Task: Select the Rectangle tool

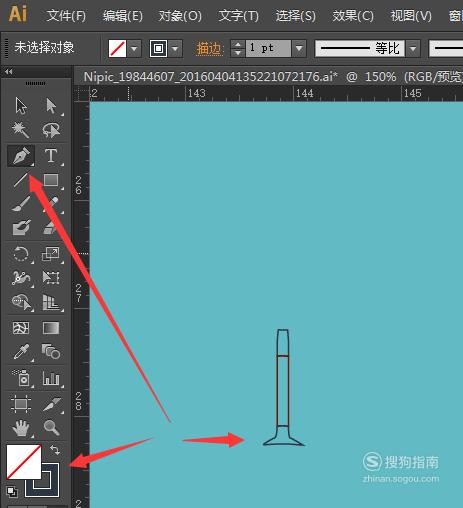Action: [x=51, y=180]
